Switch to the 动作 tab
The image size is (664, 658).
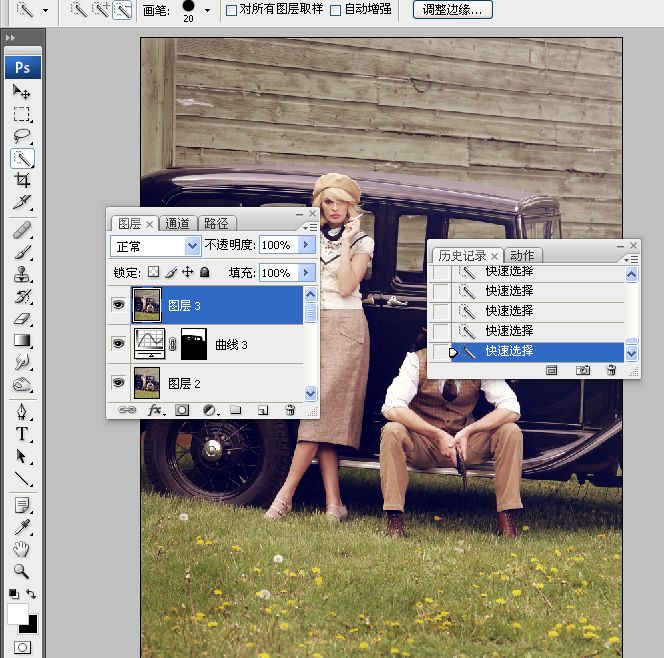pos(522,255)
